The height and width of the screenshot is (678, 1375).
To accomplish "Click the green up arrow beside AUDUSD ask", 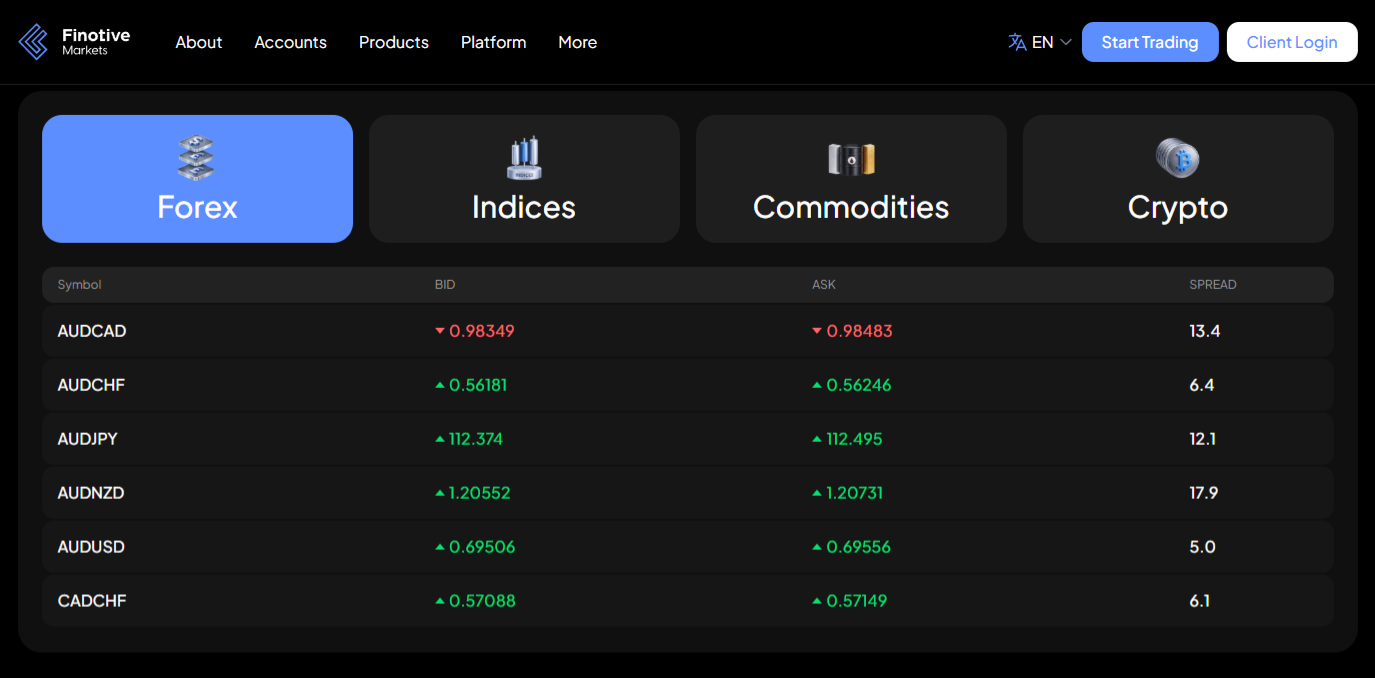I will 817,547.
